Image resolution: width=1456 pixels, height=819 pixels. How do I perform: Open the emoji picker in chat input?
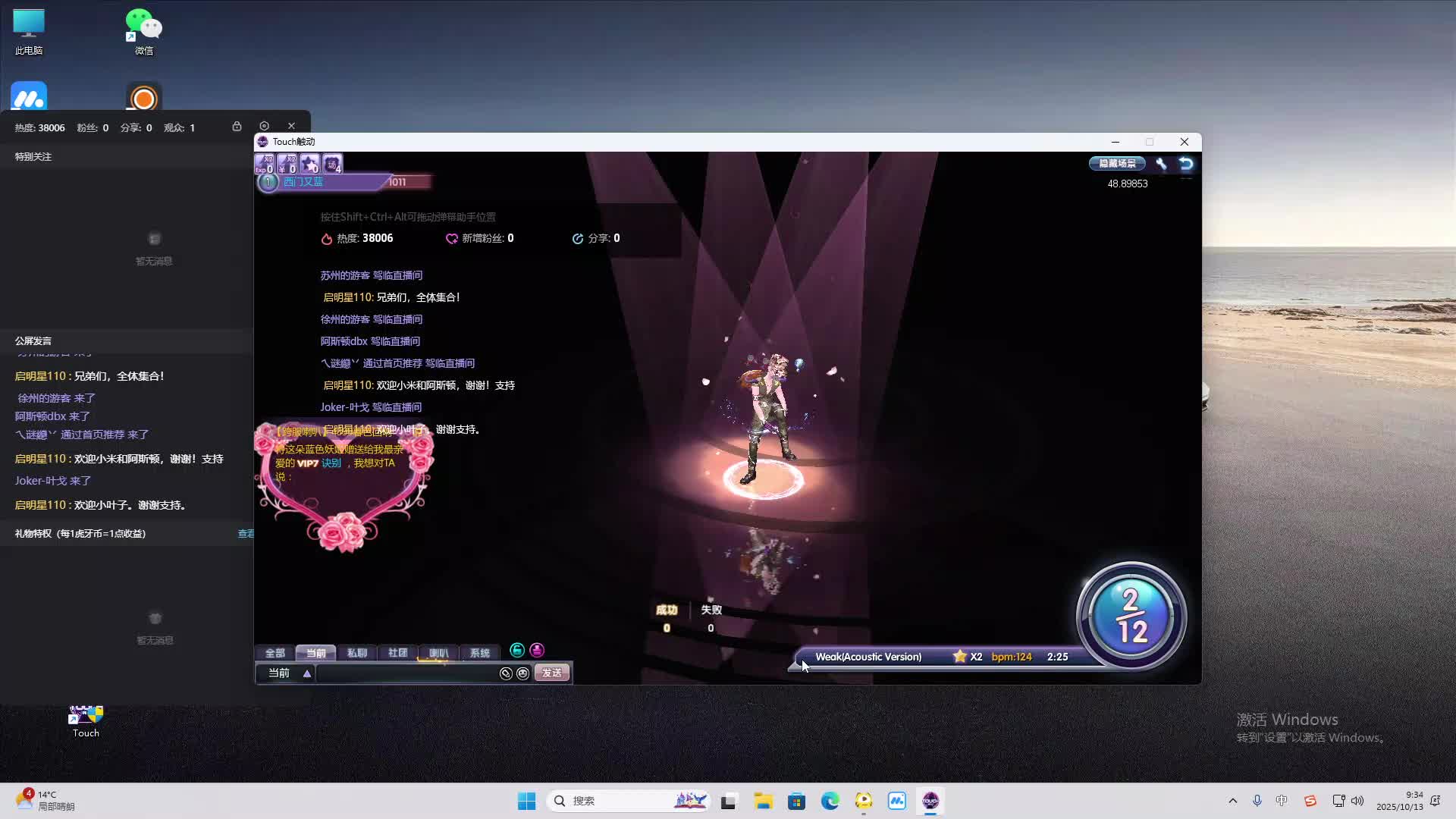[x=522, y=673]
